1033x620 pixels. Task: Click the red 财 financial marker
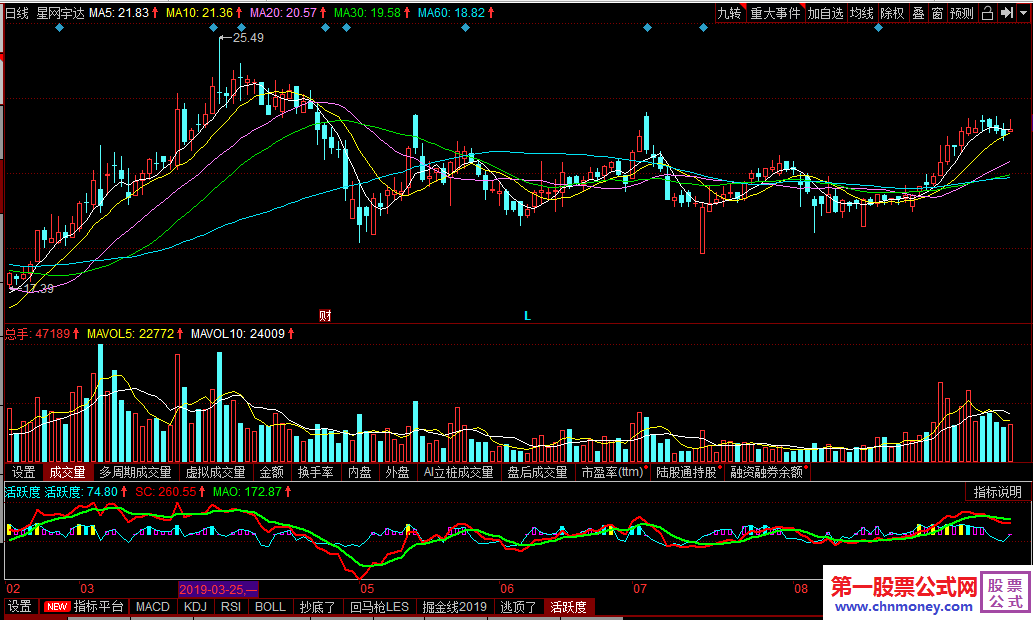point(325,316)
